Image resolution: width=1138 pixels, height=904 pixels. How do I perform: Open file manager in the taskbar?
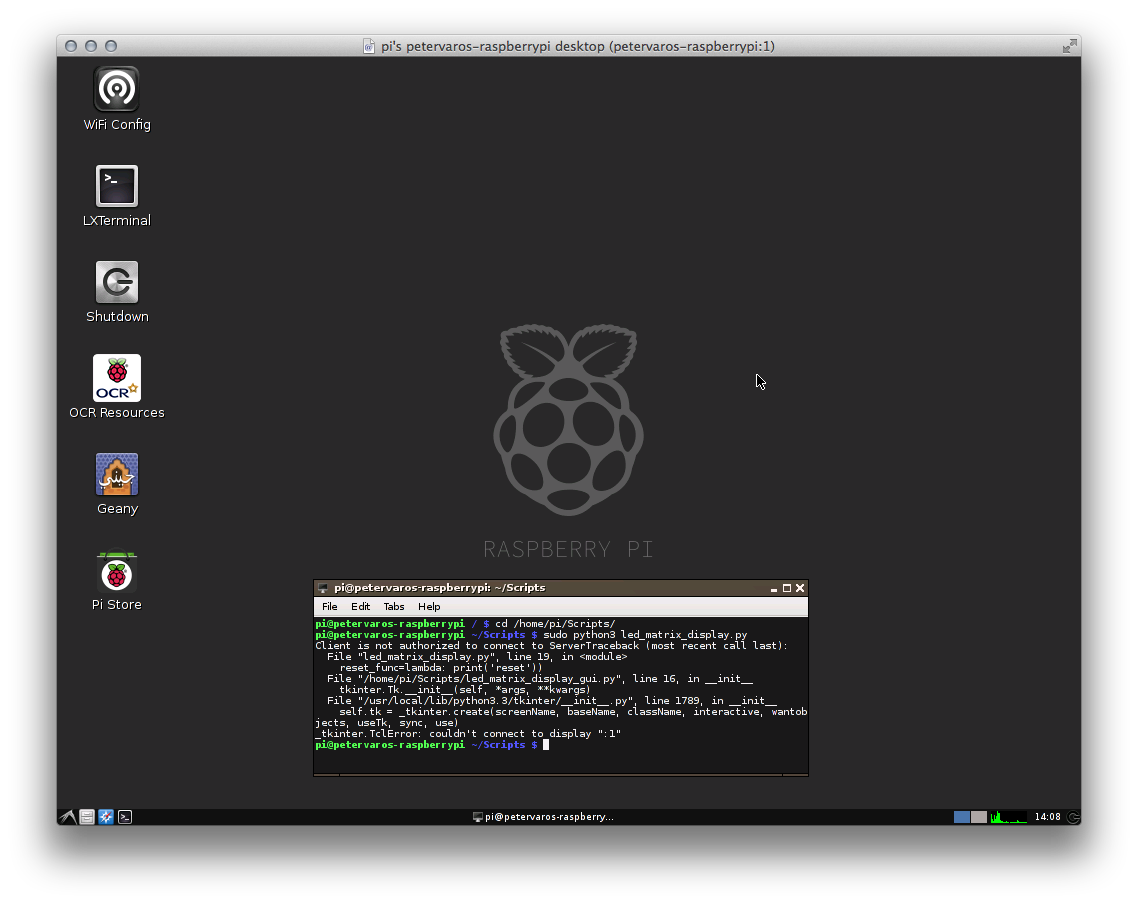coord(87,817)
